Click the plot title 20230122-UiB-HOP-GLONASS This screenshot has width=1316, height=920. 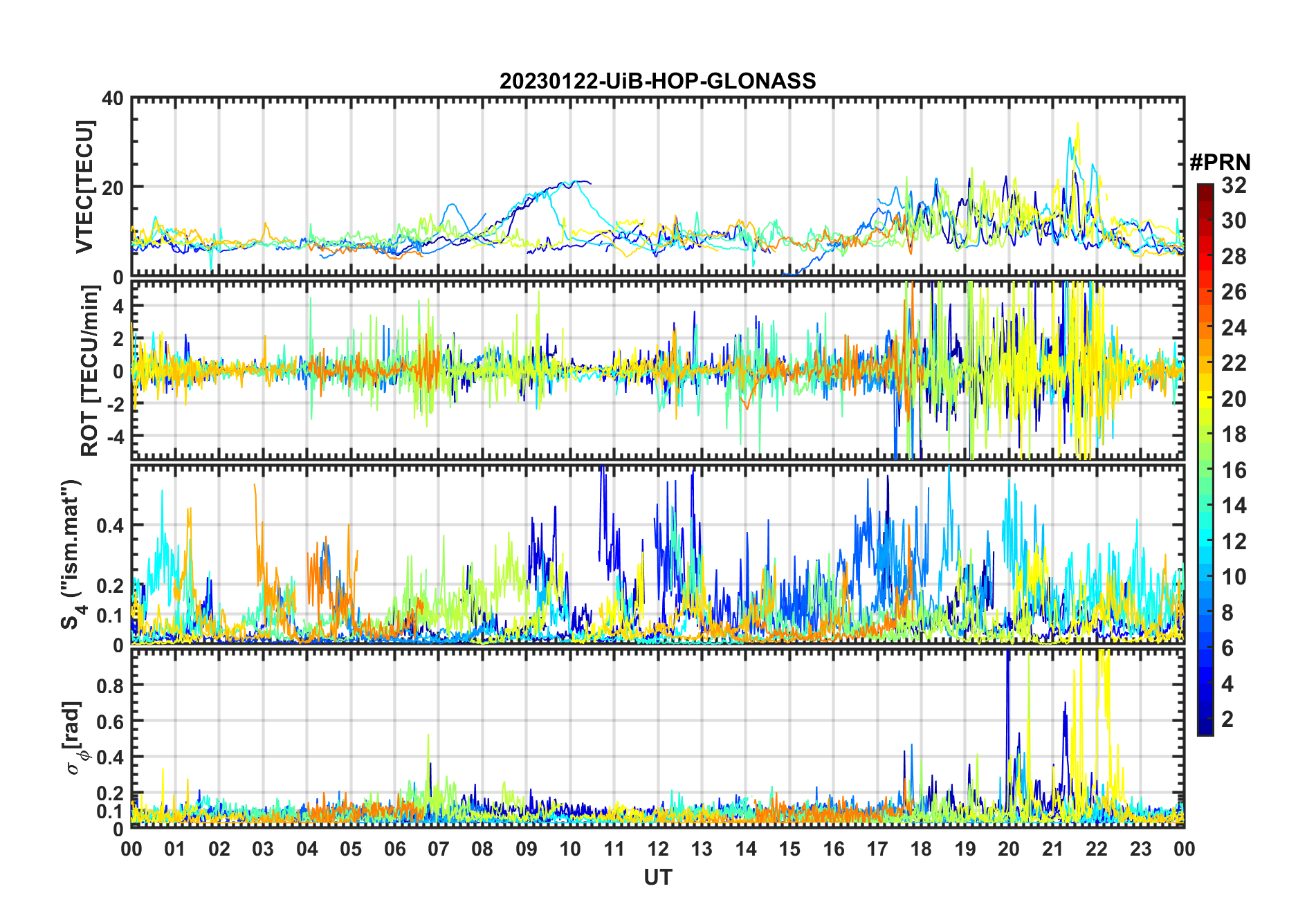coord(657,81)
